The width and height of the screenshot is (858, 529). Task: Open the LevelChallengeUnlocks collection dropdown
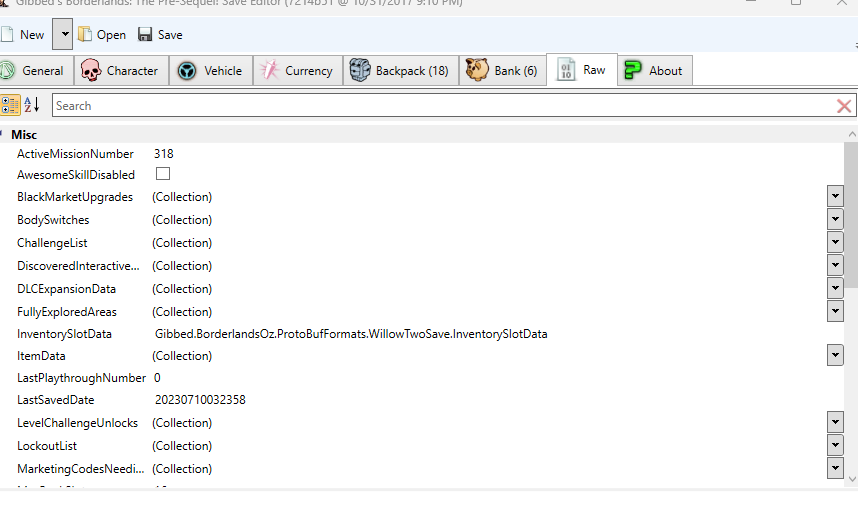coord(835,422)
